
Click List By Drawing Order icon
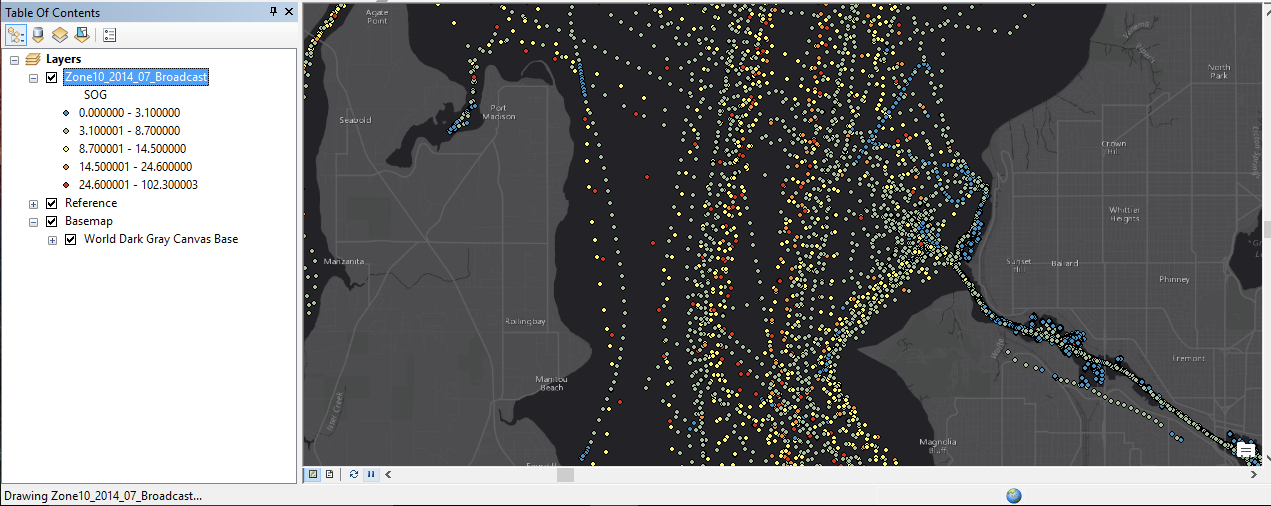point(16,35)
